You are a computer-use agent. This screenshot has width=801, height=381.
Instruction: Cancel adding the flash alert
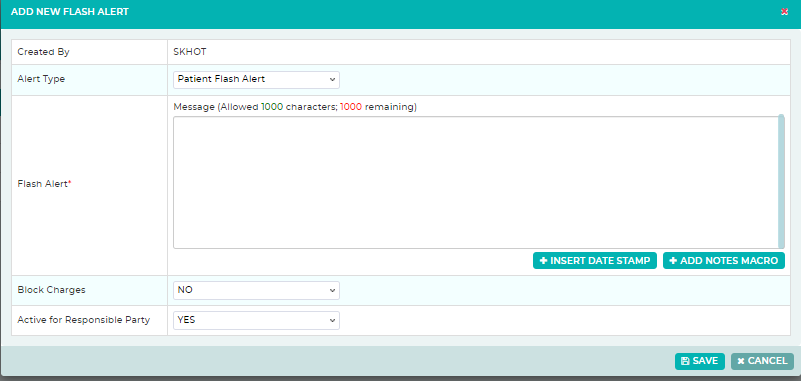(762, 361)
